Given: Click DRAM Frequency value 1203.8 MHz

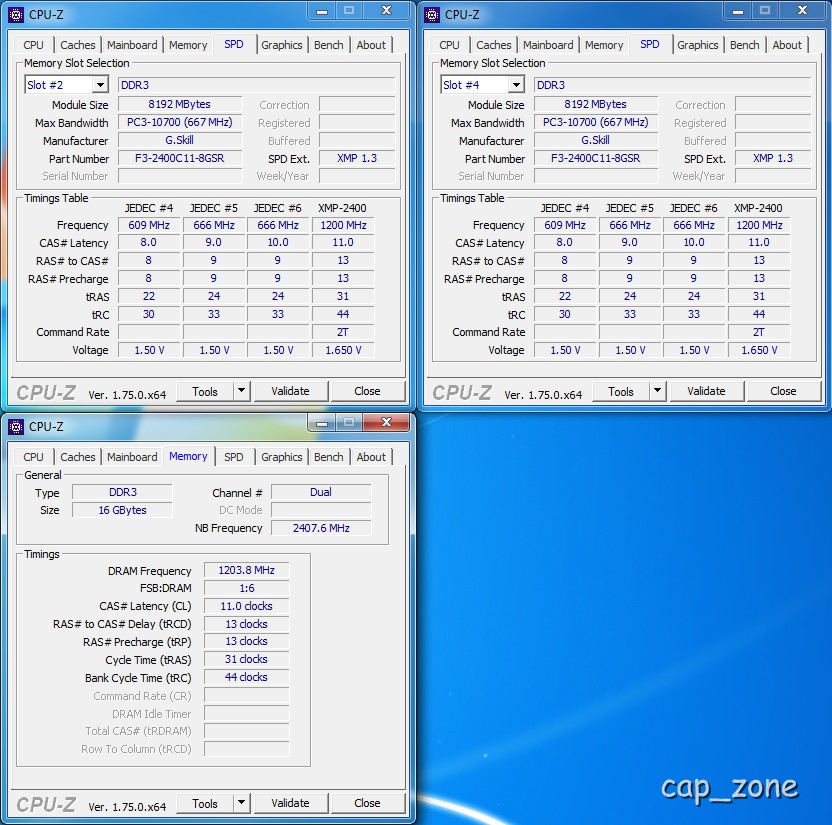Looking at the screenshot, I should click(x=247, y=570).
